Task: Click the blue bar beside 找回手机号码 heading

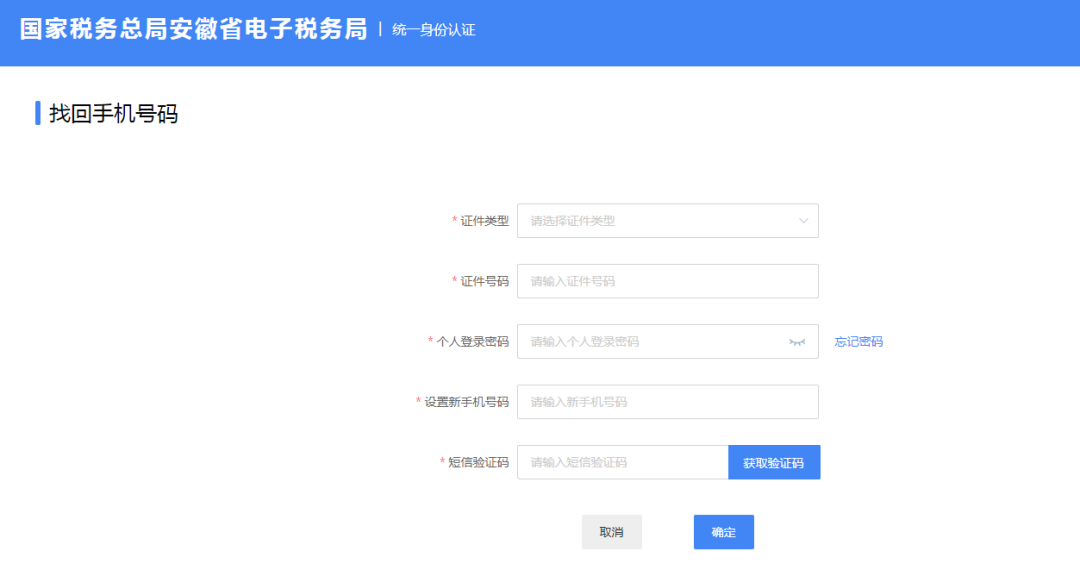Action: (38, 113)
